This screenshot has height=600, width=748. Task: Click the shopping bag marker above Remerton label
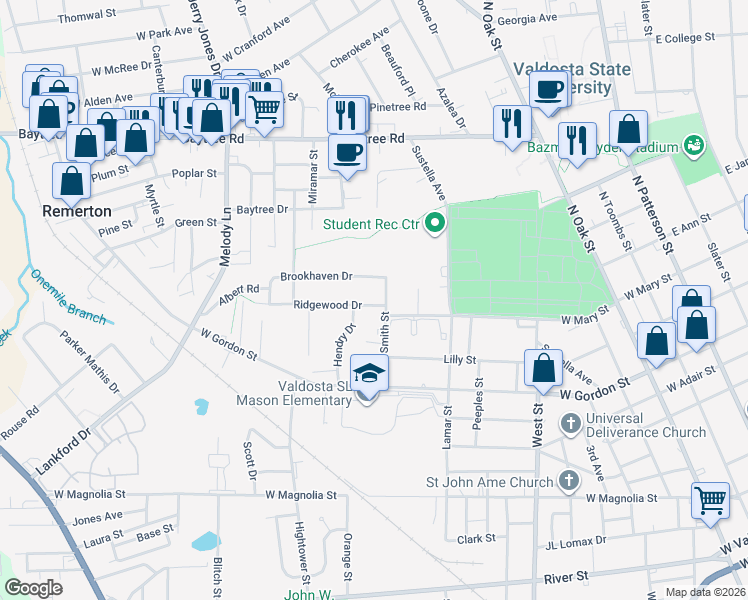(x=72, y=182)
